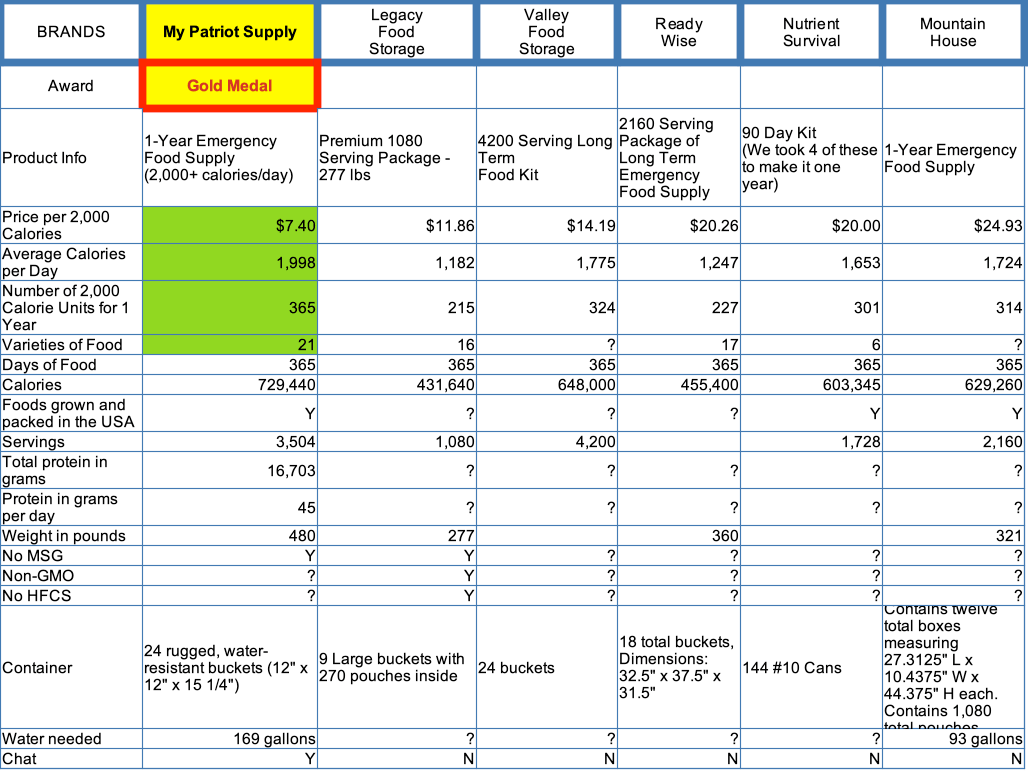Image resolution: width=1028 pixels, height=778 pixels.
Task: Click the 1,775 average calories cell
Action: [x=547, y=262]
